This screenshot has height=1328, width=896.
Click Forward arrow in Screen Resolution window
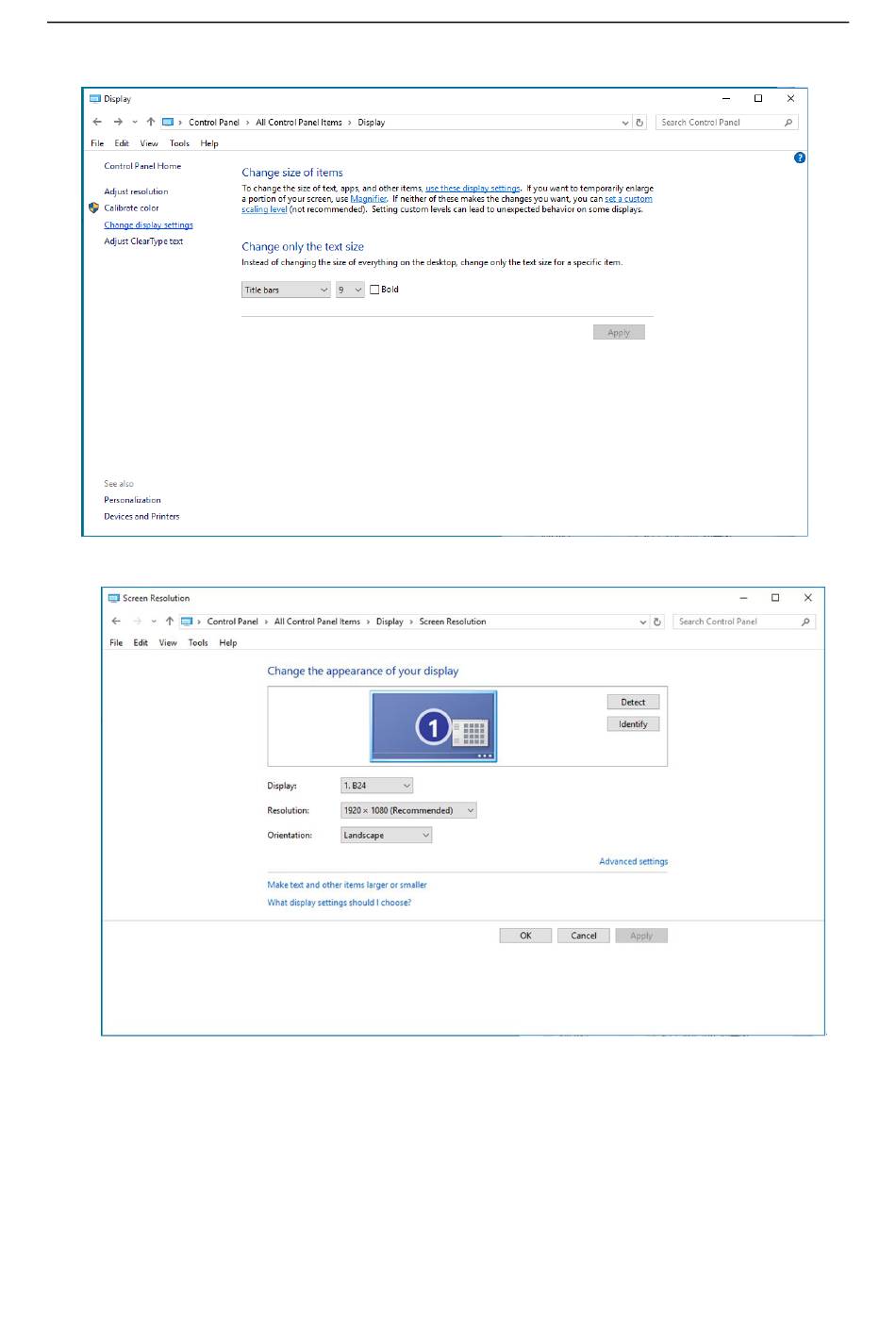click(x=138, y=622)
